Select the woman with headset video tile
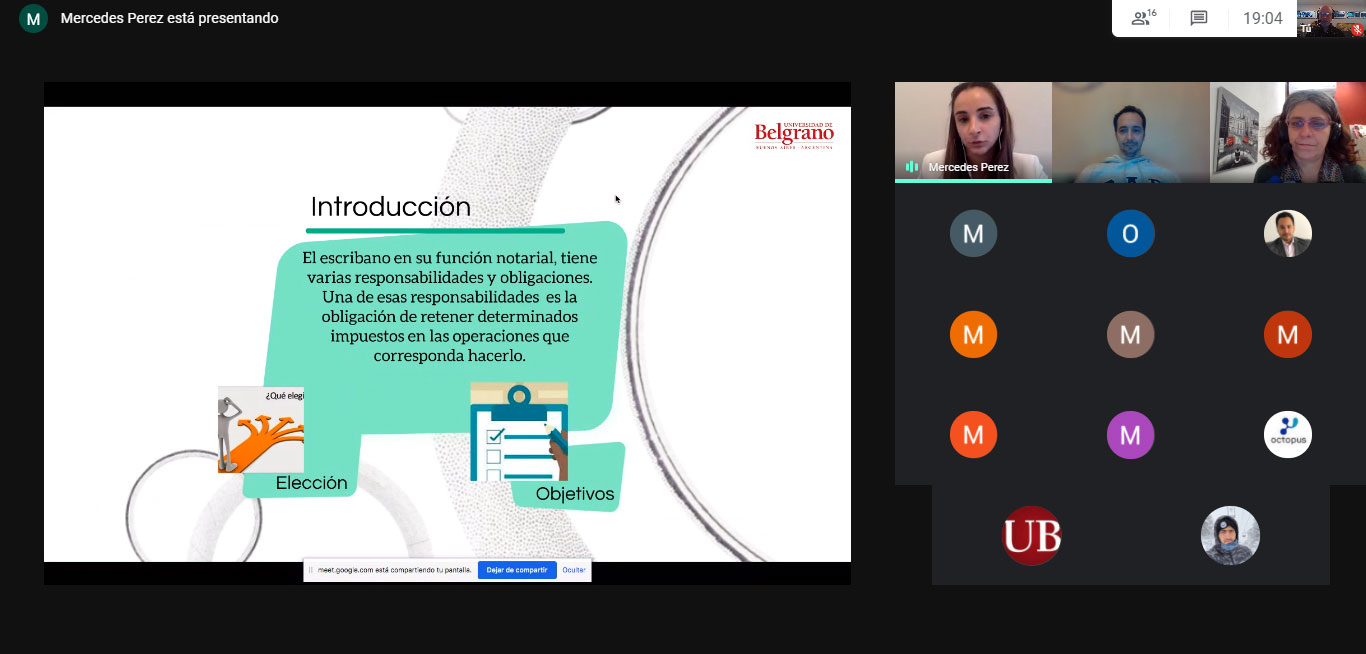The image size is (1366, 654). pos(1287,132)
